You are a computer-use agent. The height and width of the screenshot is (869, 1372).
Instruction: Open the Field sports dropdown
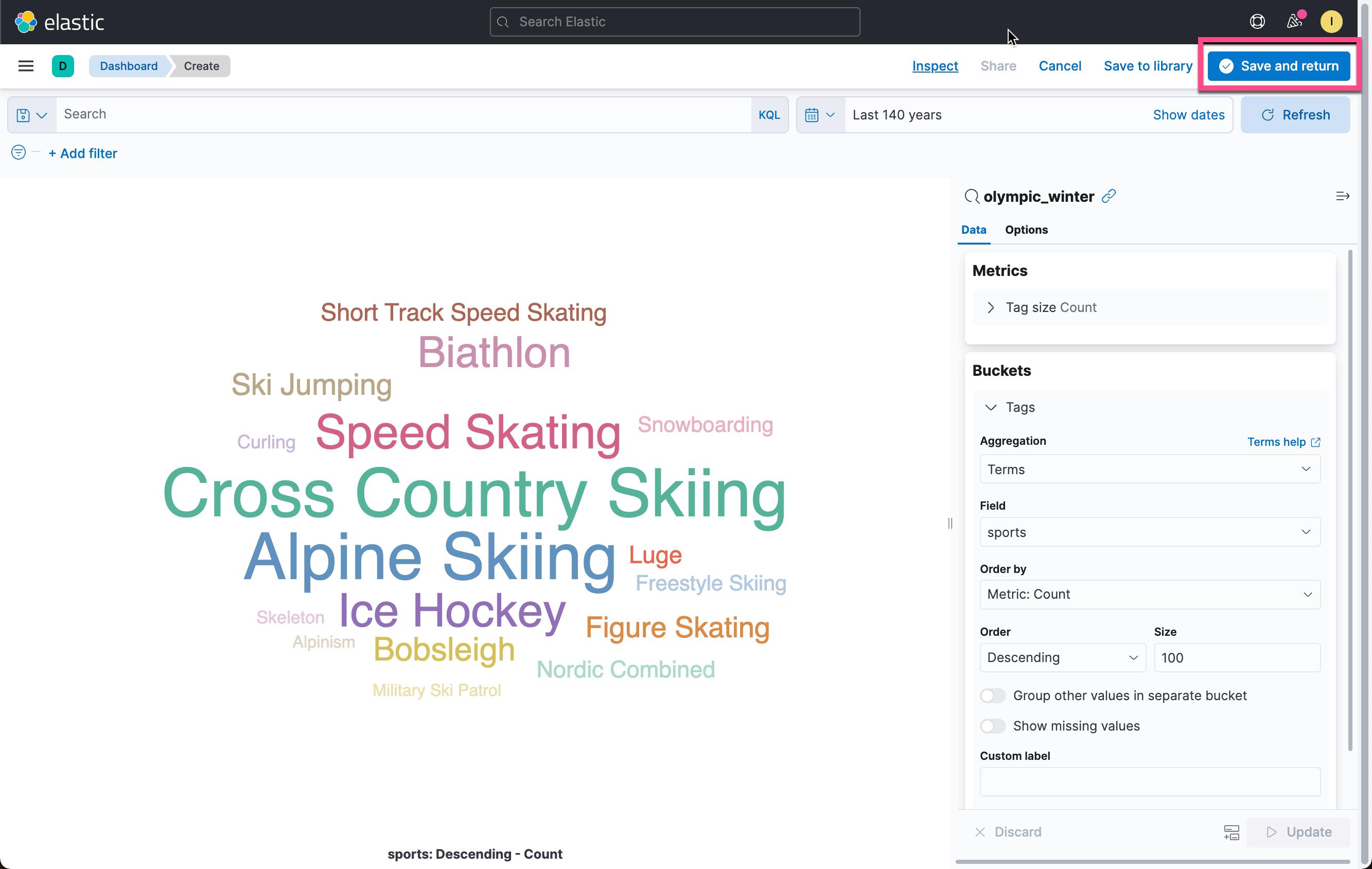[x=1150, y=532]
